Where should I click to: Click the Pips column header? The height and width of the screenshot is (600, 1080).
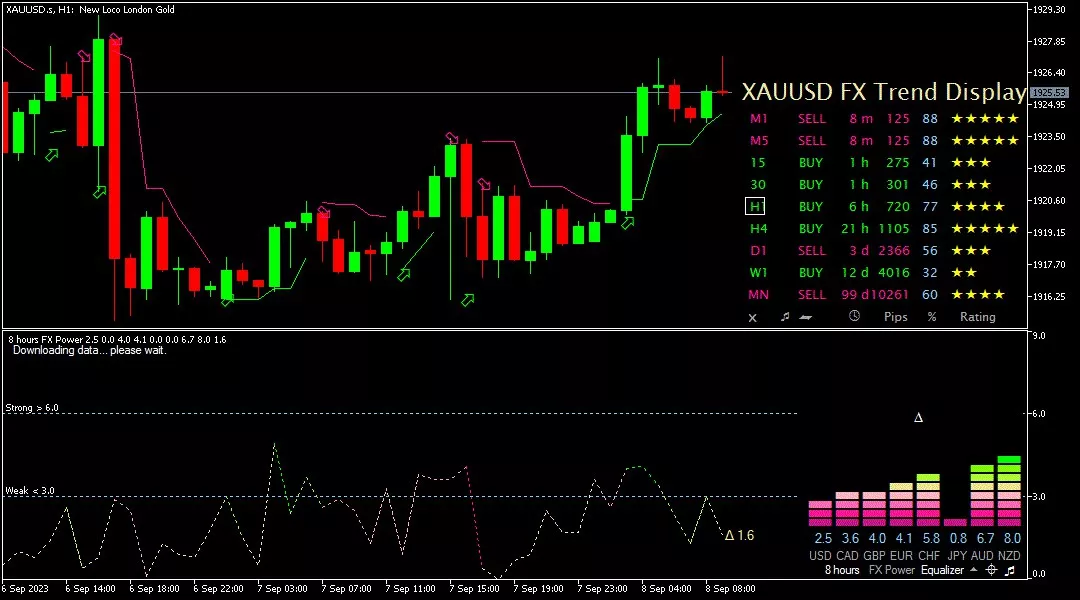coord(895,317)
